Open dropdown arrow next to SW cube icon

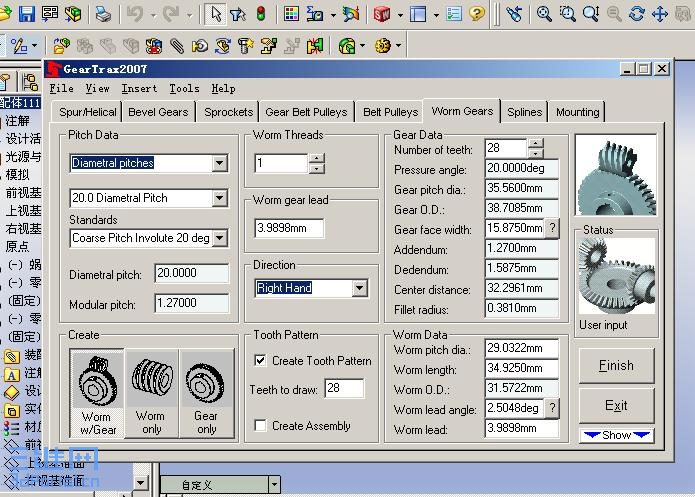coord(400,15)
